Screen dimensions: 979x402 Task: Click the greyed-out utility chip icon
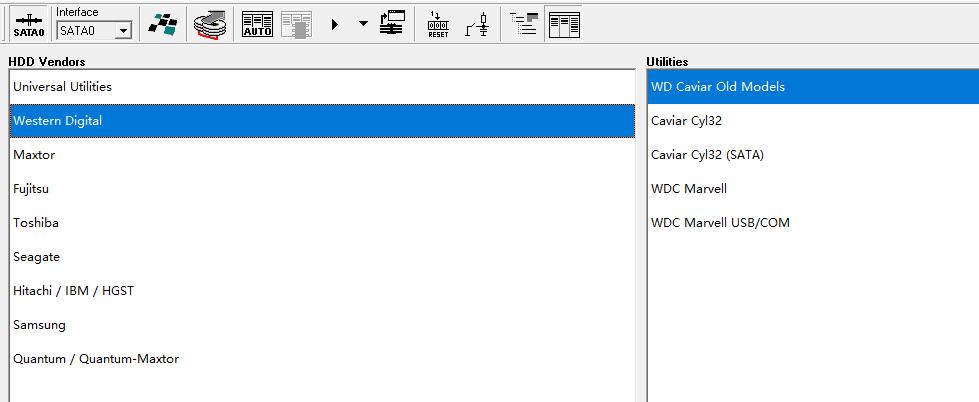(297, 25)
